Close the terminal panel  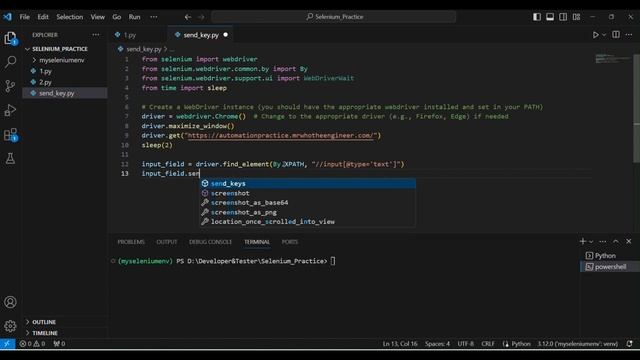629,242
